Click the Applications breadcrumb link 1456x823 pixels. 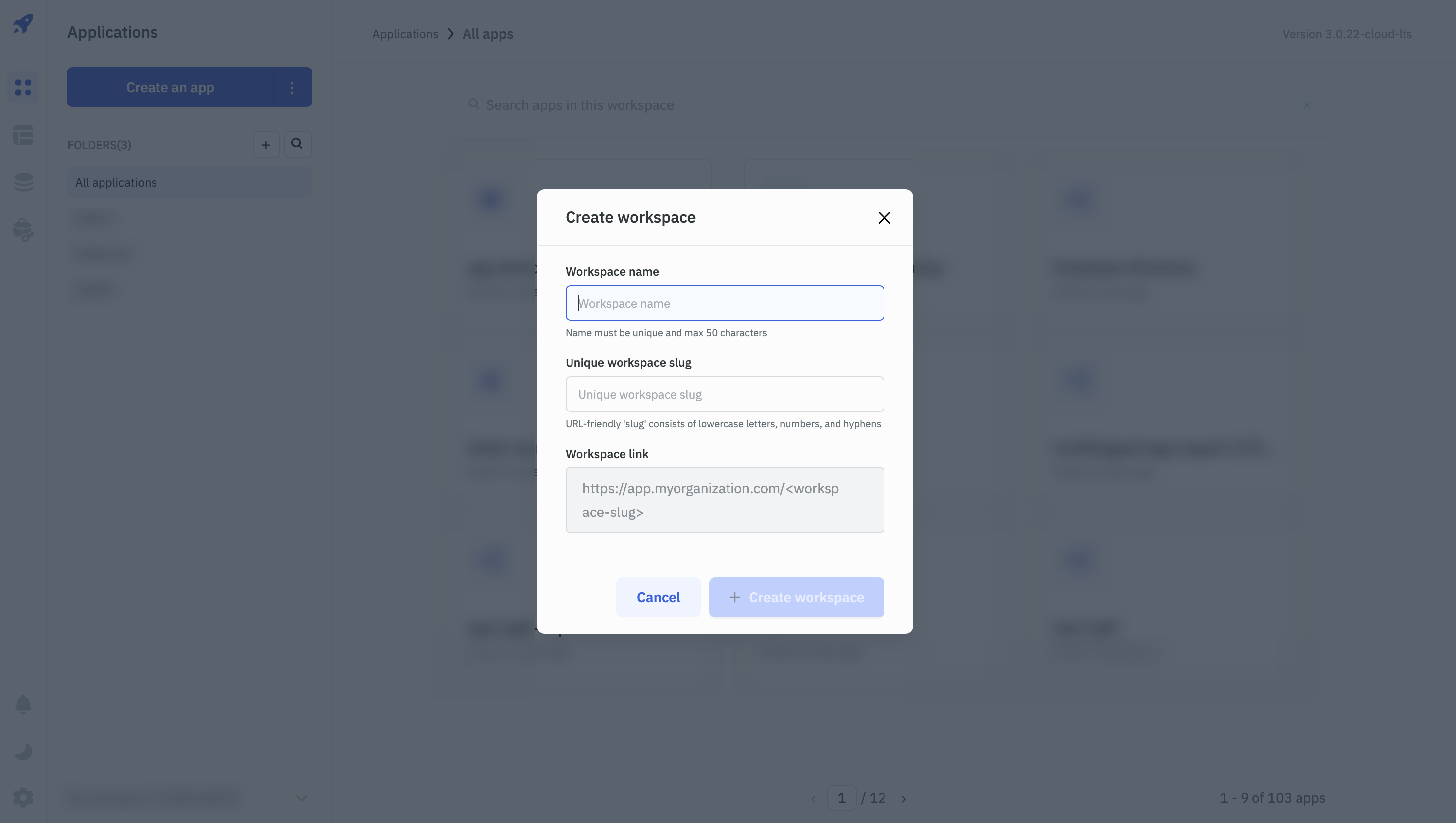[x=405, y=34]
